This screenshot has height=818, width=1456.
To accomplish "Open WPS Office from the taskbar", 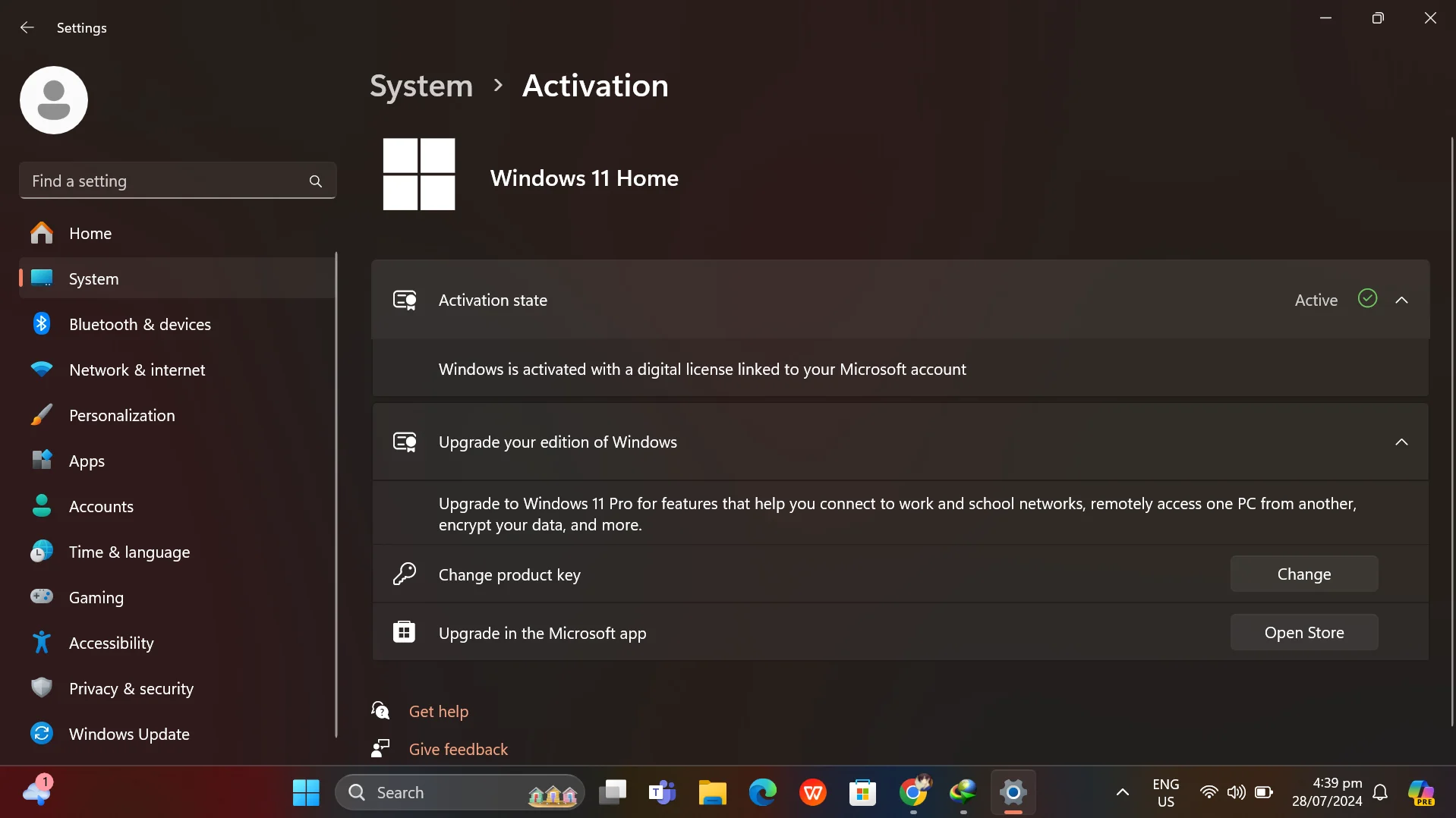I will [x=813, y=793].
